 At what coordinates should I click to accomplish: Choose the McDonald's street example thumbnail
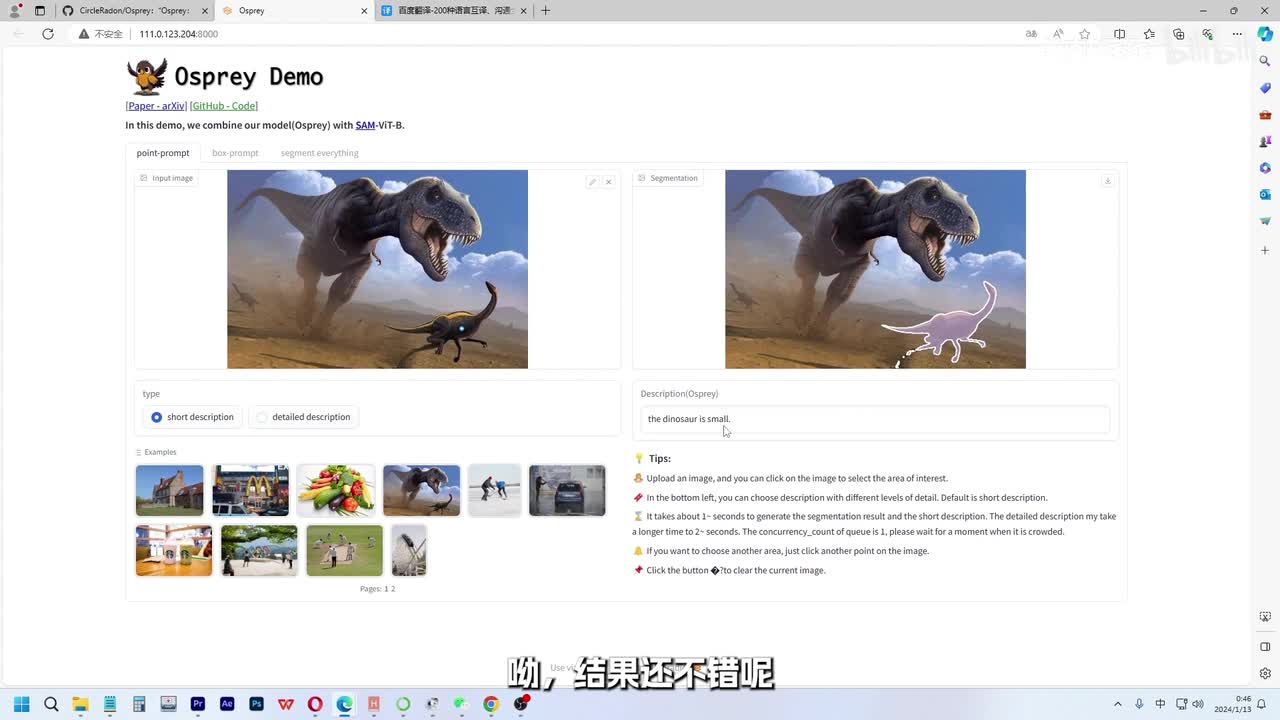(250, 490)
